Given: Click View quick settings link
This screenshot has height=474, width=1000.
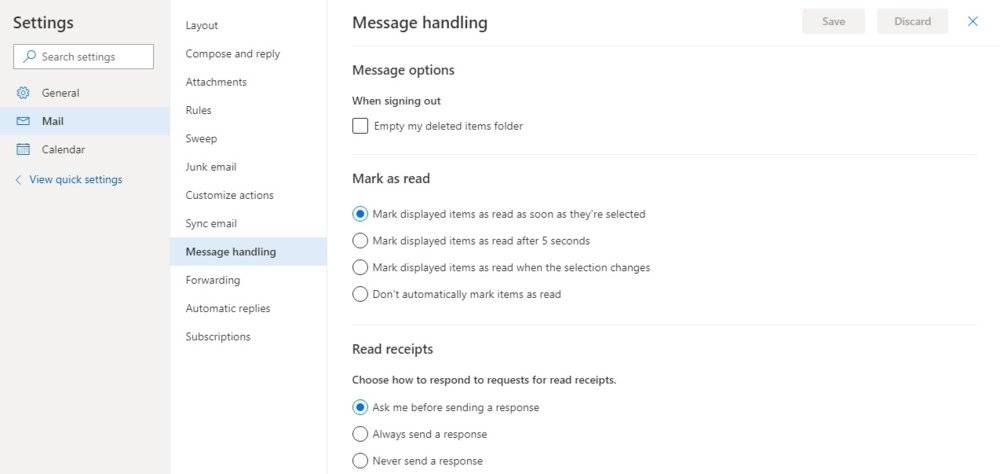Looking at the screenshot, I should [76, 180].
